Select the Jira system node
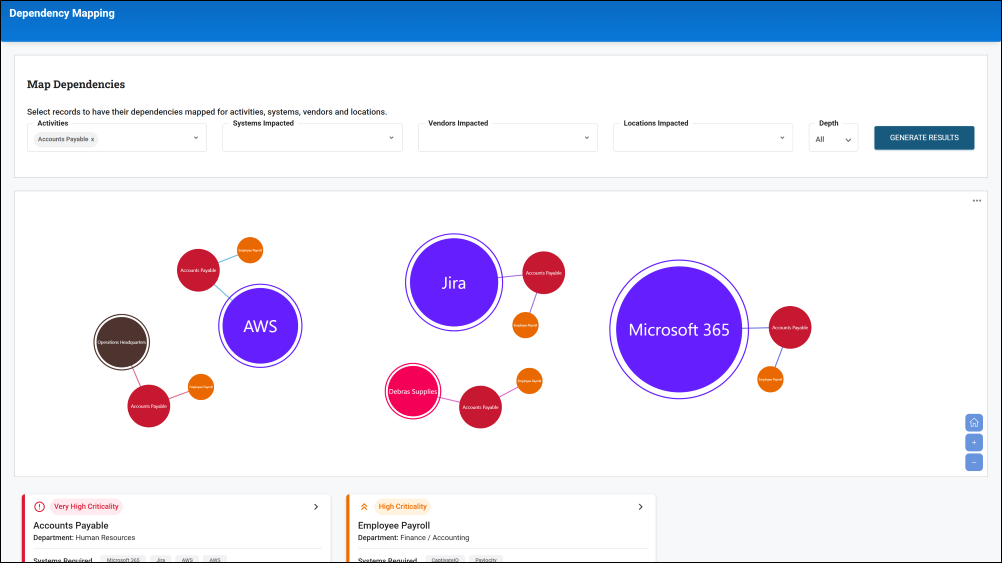1002x563 pixels. (453, 283)
